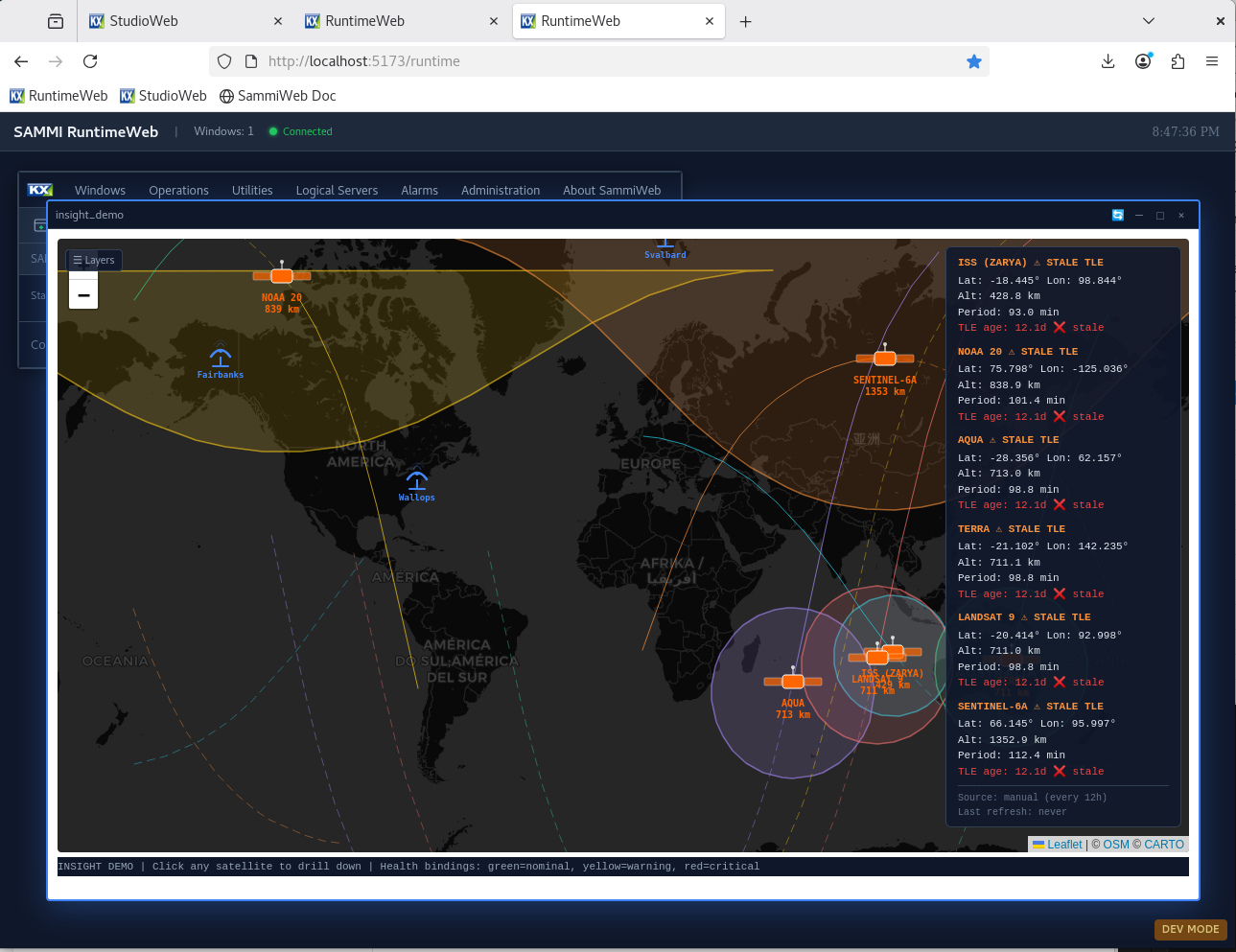The height and width of the screenshot is (952, 1236).
Task: Click the shield tracking protection icon
Action: tap(224, 61)
